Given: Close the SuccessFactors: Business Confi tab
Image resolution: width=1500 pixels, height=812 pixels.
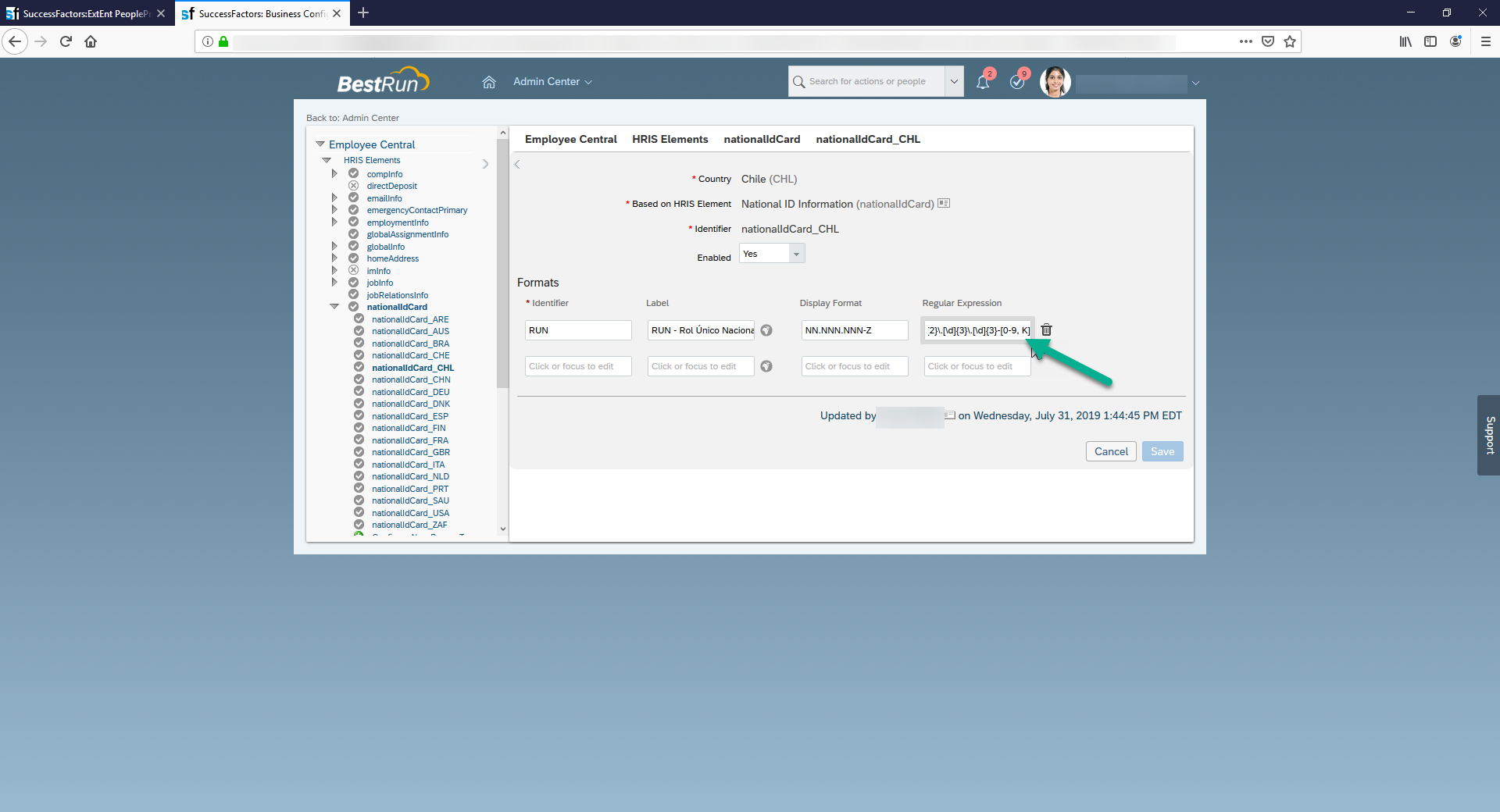Looking at the screenshot, I should click(x=337, y=13).
